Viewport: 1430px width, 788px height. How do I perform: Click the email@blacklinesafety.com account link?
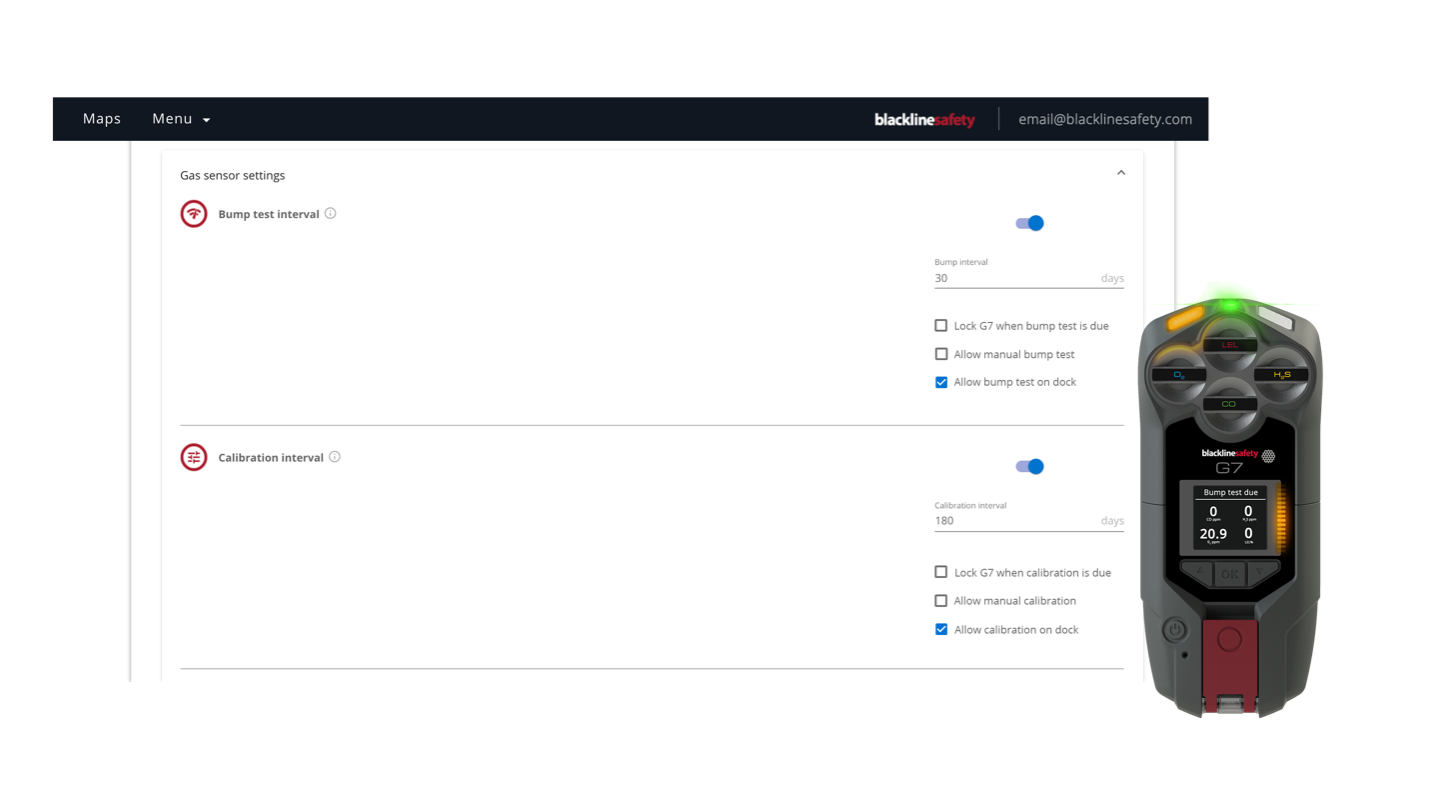pyautogui.click(x=1105, y=119)
